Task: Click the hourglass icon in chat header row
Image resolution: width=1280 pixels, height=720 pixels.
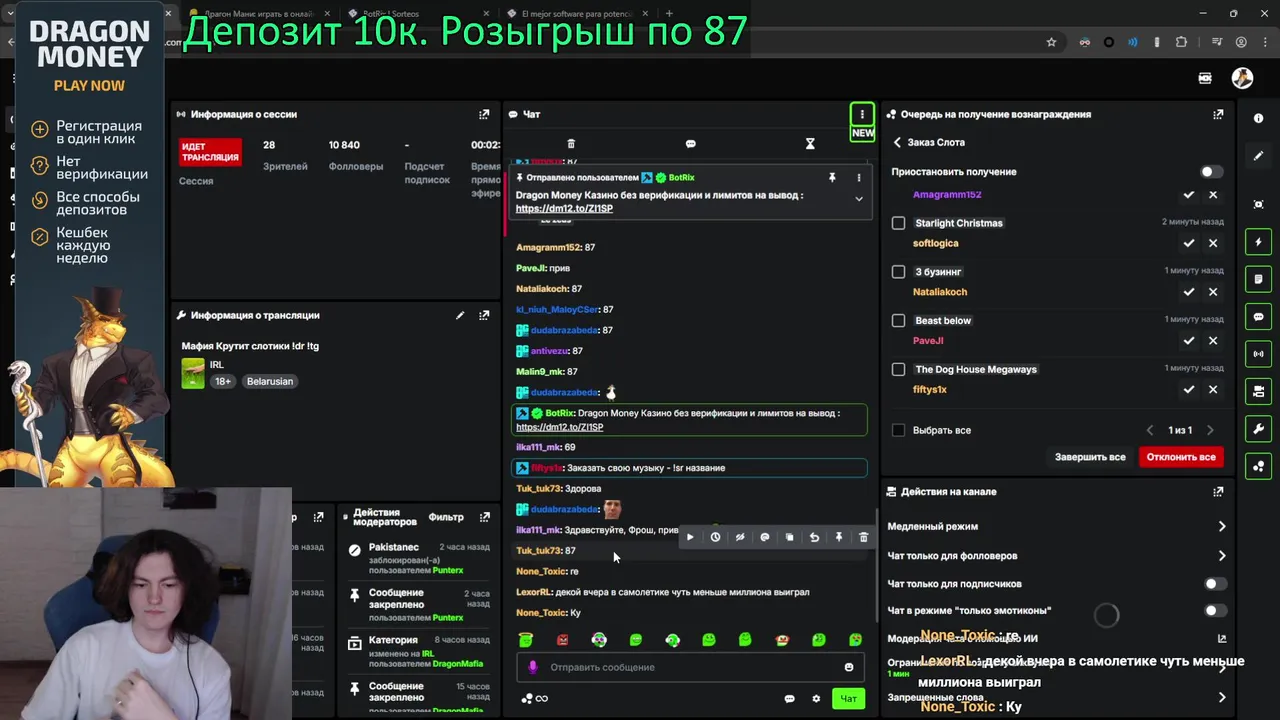Action: 810,144
